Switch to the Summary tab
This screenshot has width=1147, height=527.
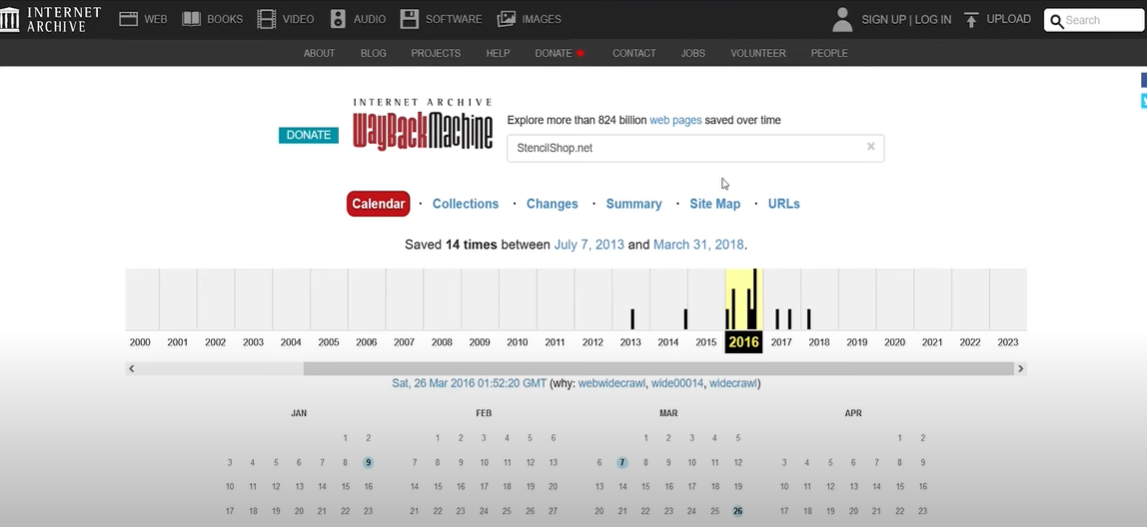coord(633,203)
